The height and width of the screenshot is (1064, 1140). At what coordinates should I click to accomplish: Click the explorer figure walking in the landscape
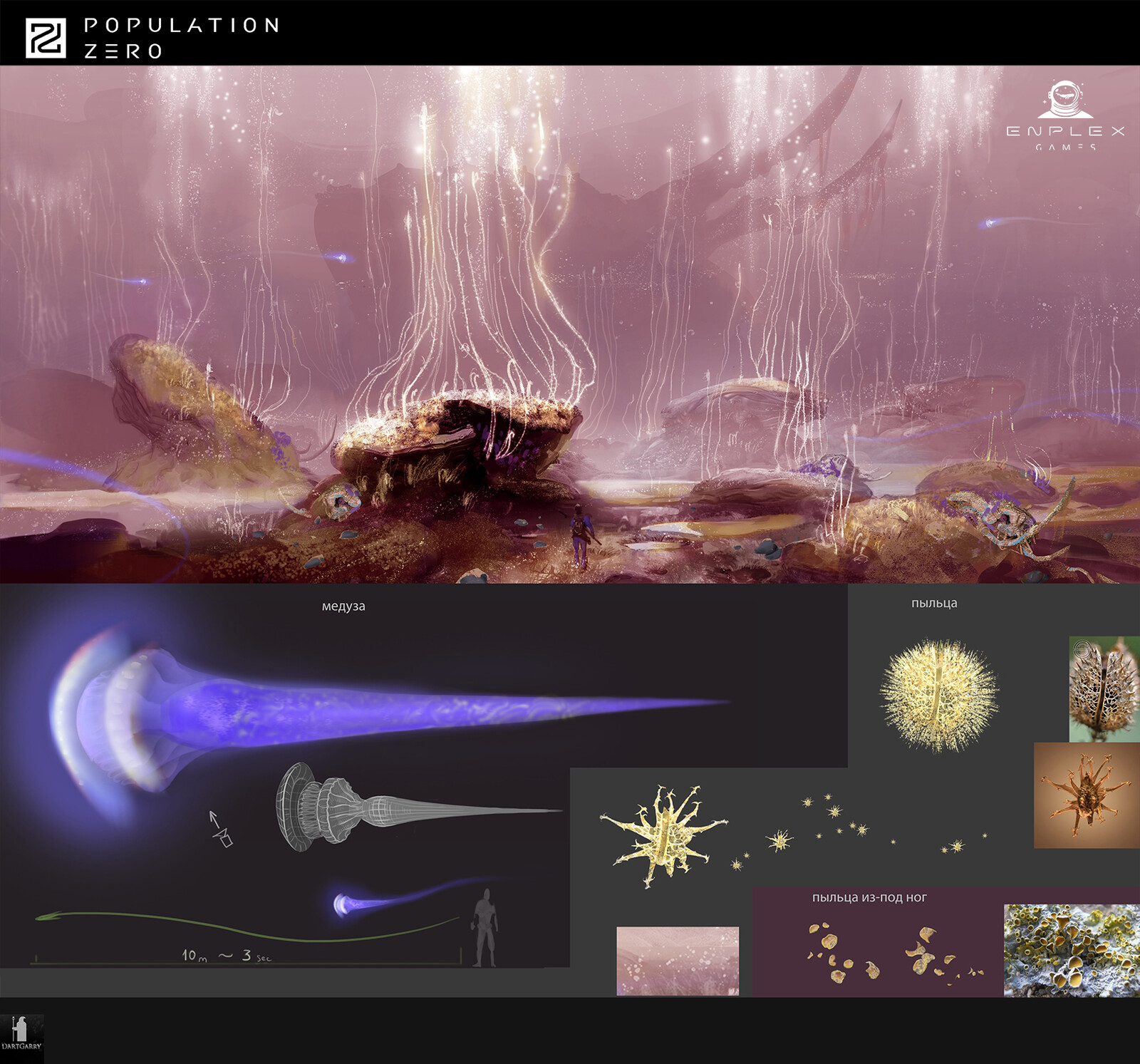click(x=581, y=536)
